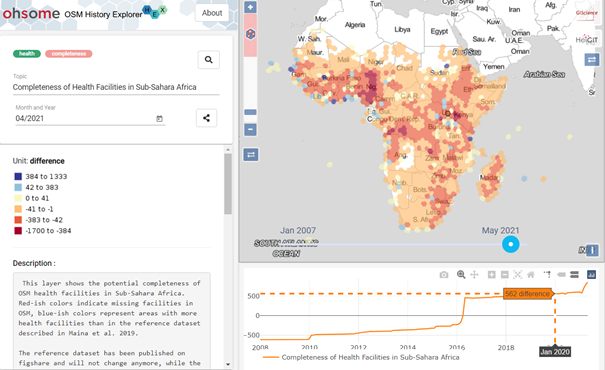Image resolution: width=605 pixels, height=370 pixels.
Task: Select the completeness tag chip
Action: pyautogui.click(x=69, y=54)
